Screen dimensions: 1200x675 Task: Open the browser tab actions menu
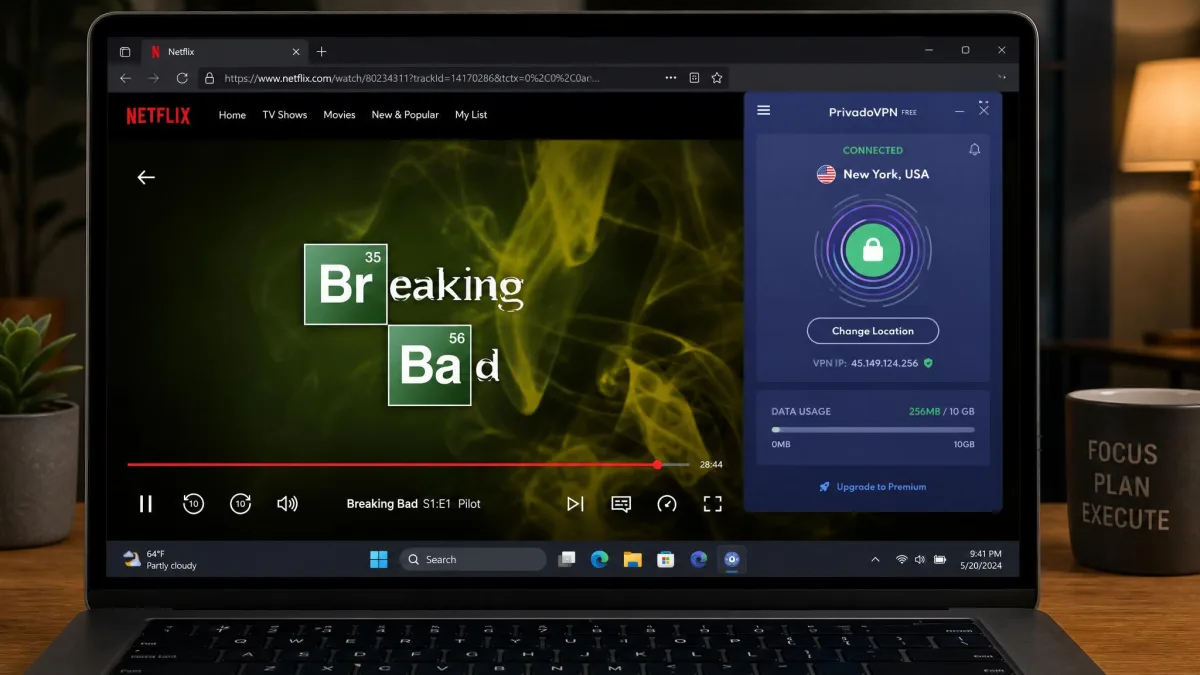click(125, 52)
